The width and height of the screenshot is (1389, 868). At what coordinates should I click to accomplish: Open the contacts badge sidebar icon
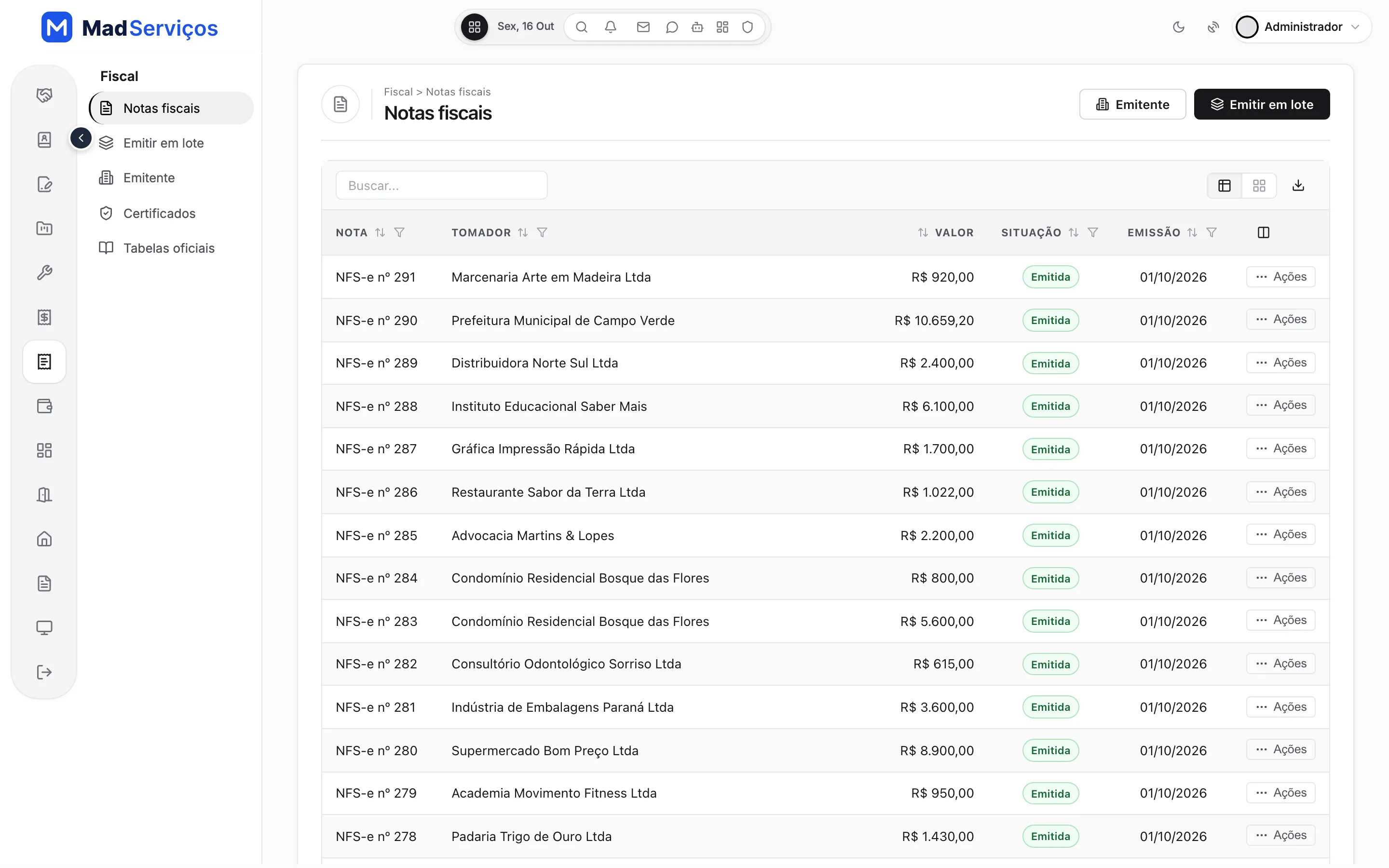click(x=44, y=139)
